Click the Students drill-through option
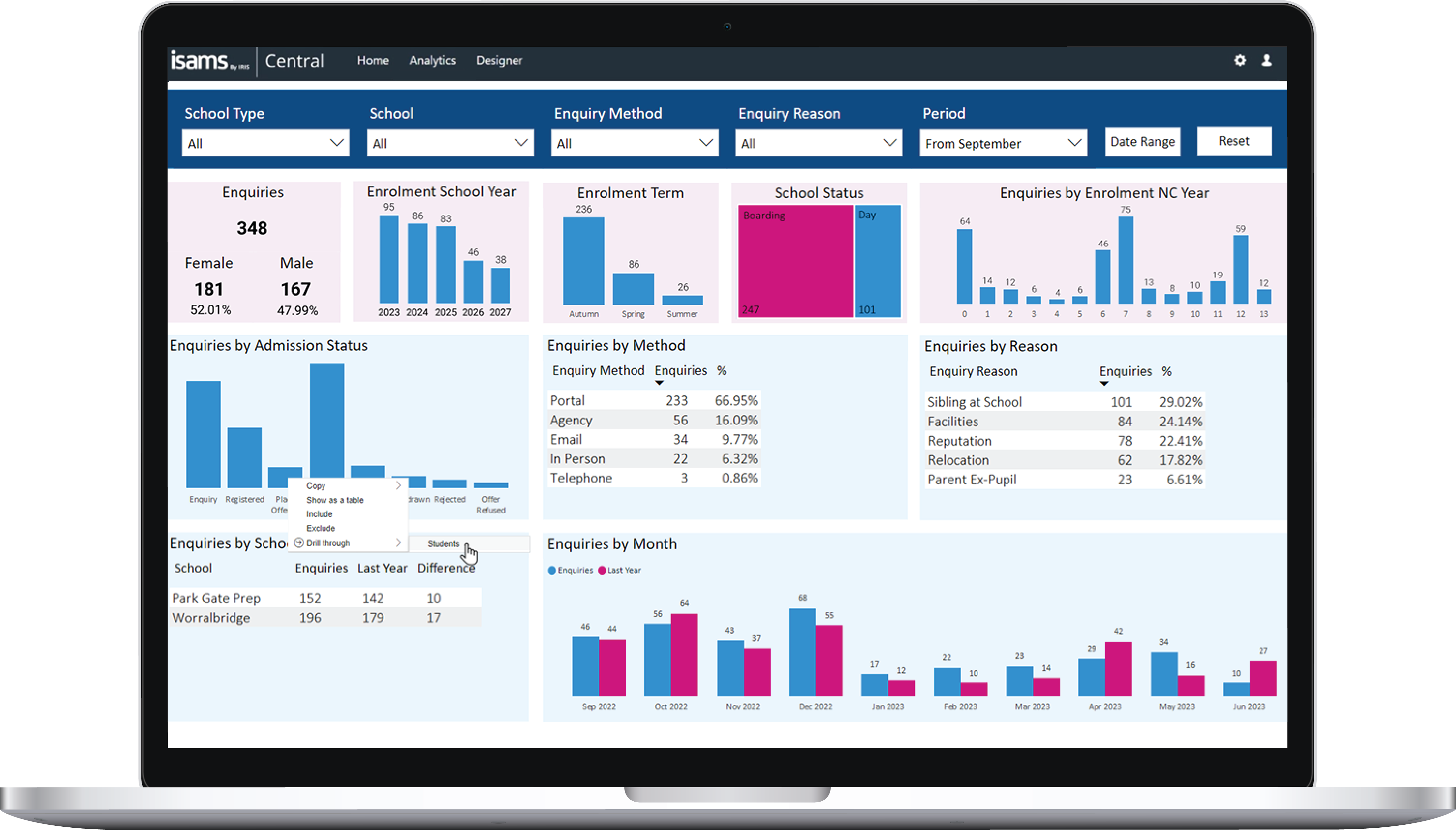This screenshot has width=1456, height=830. [x=443, y=544]
